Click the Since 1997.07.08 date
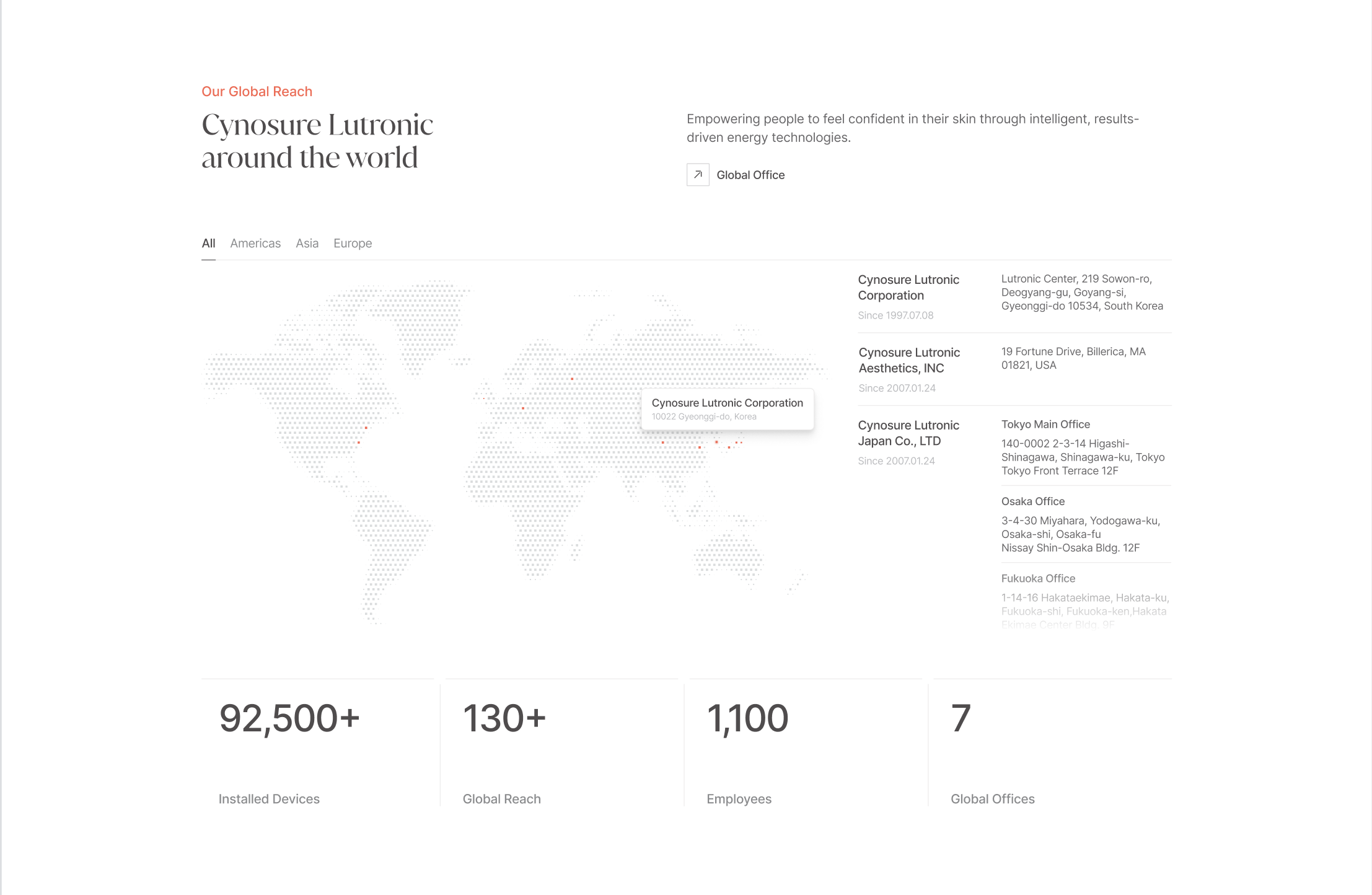This screenshot has height=895, width=1372. 895,315
